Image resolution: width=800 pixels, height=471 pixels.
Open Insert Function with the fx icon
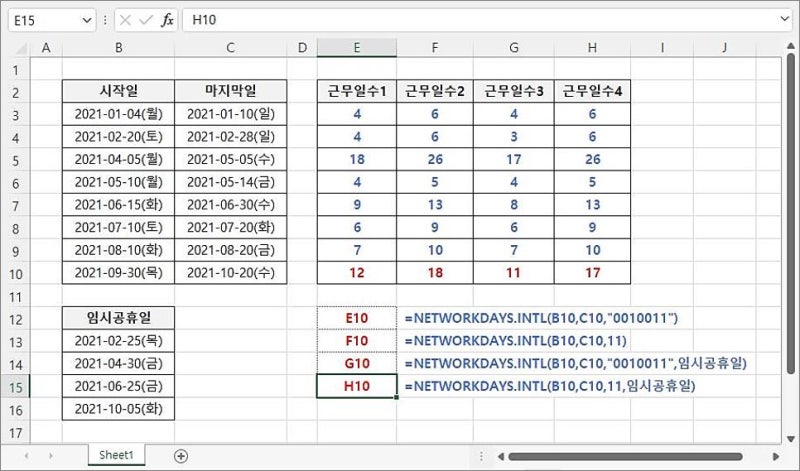click(167, 20)
